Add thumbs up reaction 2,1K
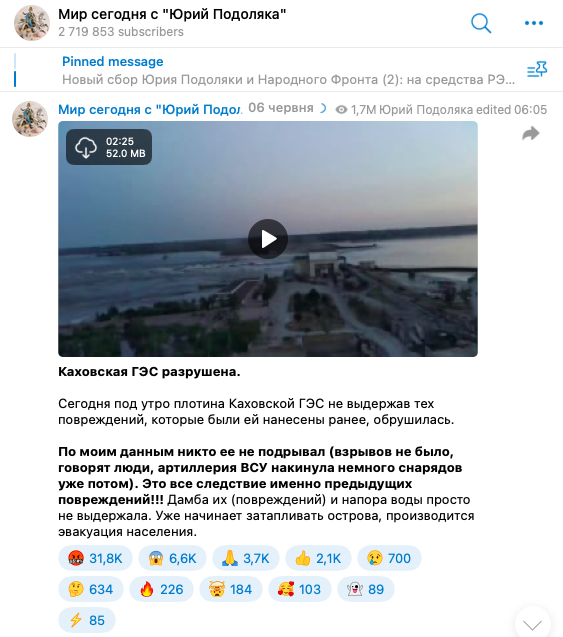Screen dimensions: 563x637 [x=318, y=558]
